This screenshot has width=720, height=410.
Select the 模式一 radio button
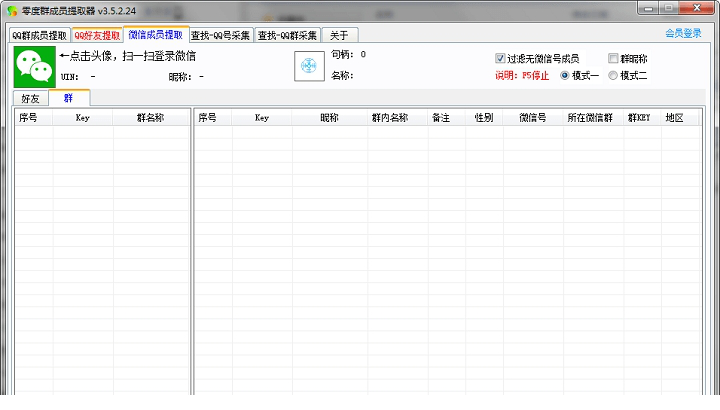coord(564,75)
